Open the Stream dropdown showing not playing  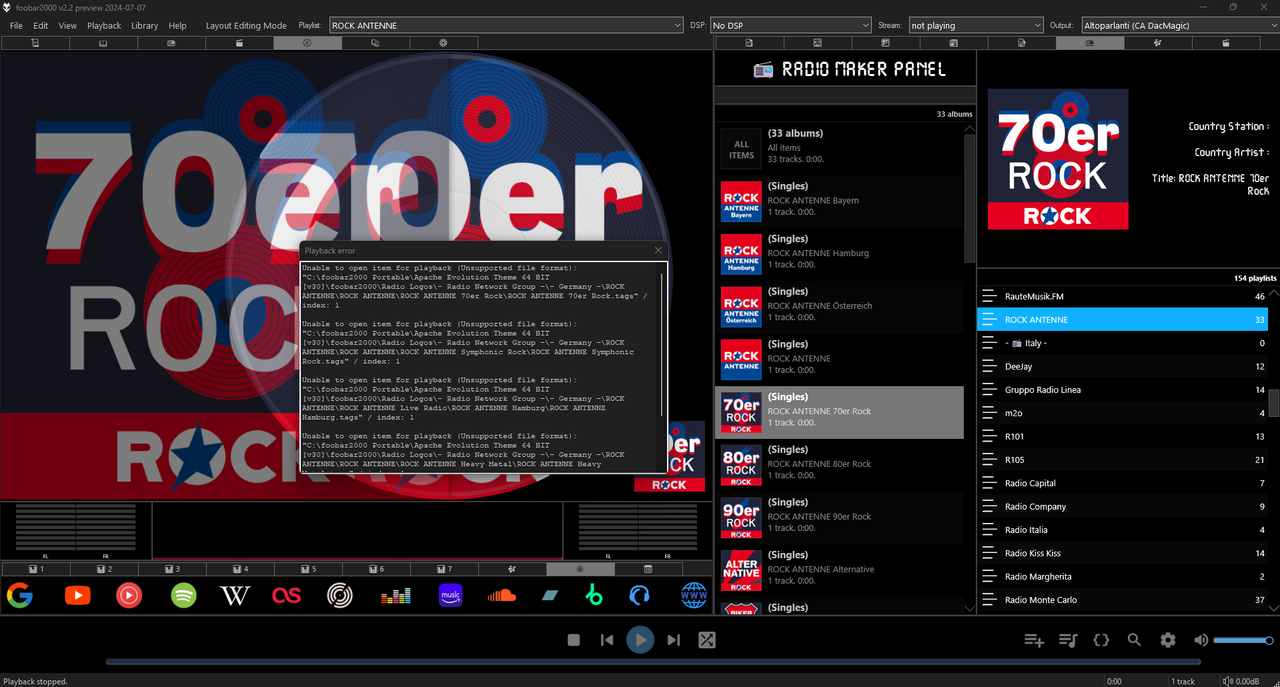click(x=975, y=25)
